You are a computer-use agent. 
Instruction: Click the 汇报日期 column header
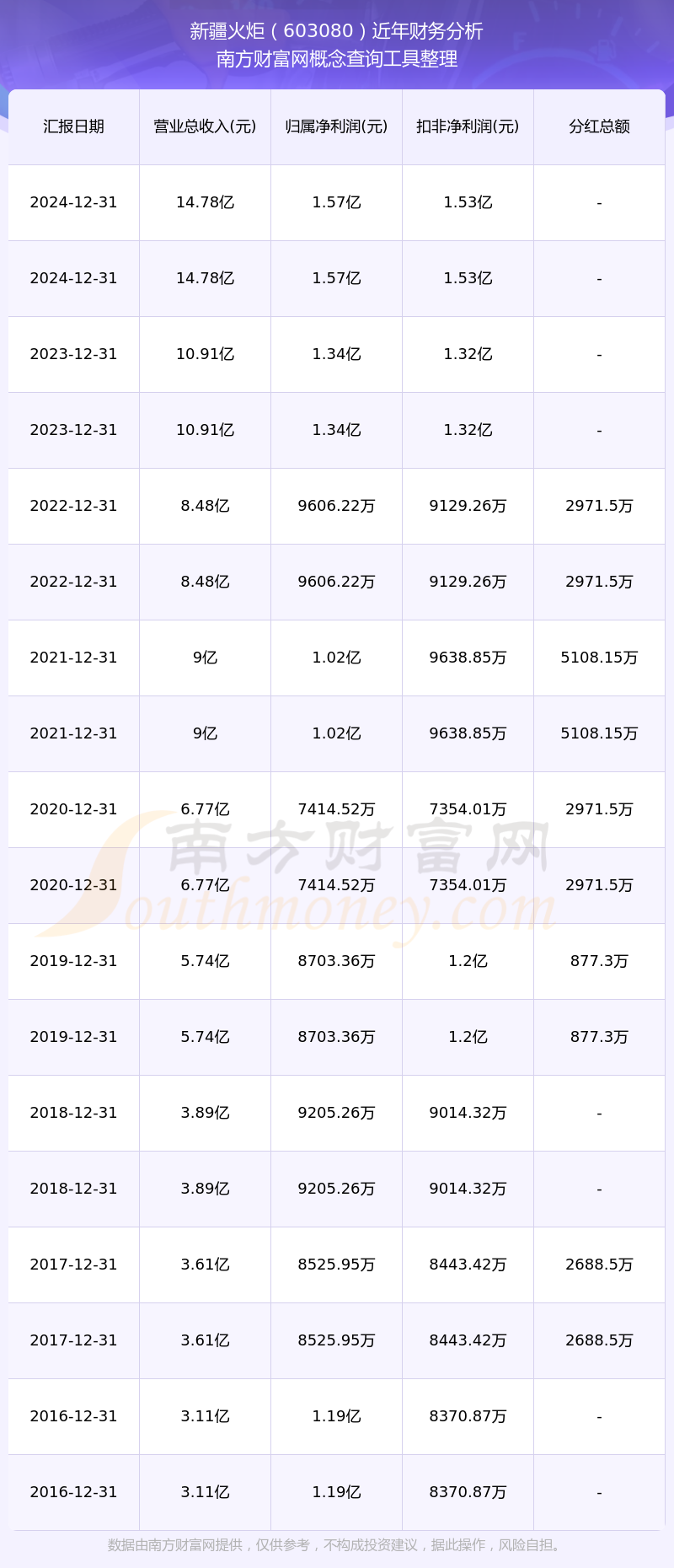(73, 126)
